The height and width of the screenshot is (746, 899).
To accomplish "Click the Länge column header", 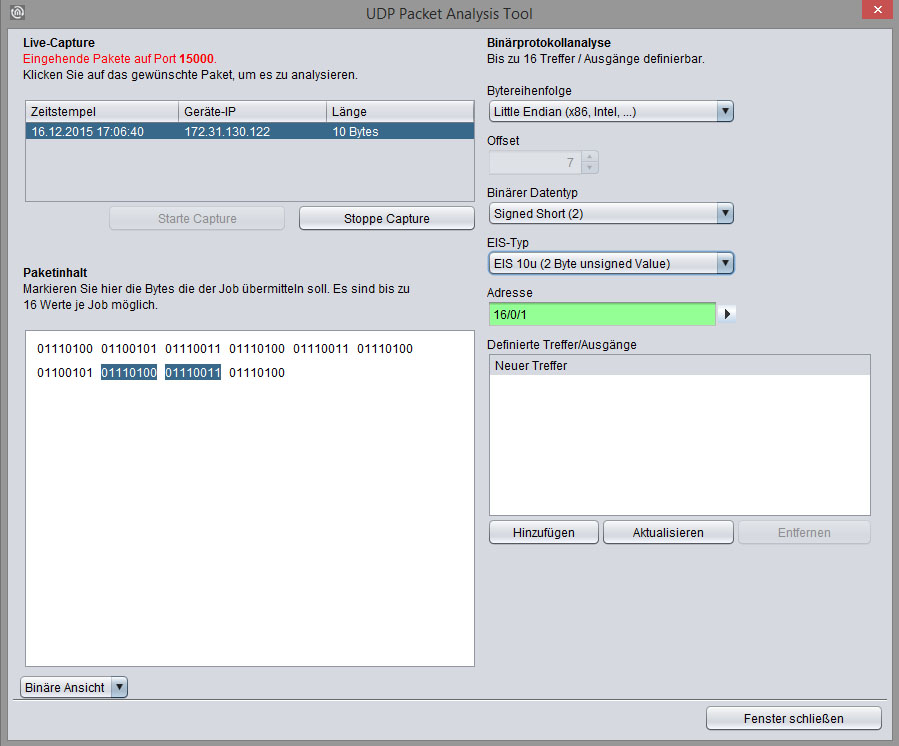I will [399, 111].
